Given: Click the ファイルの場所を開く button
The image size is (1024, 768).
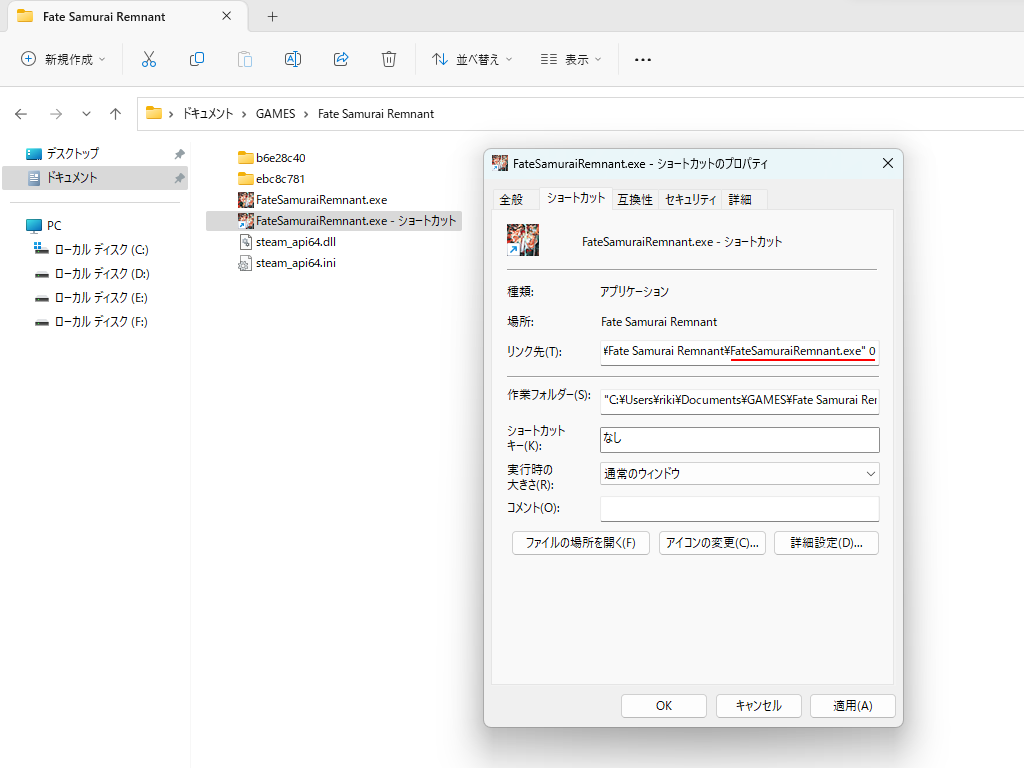Looking at the screenshot, I should 580,543.
